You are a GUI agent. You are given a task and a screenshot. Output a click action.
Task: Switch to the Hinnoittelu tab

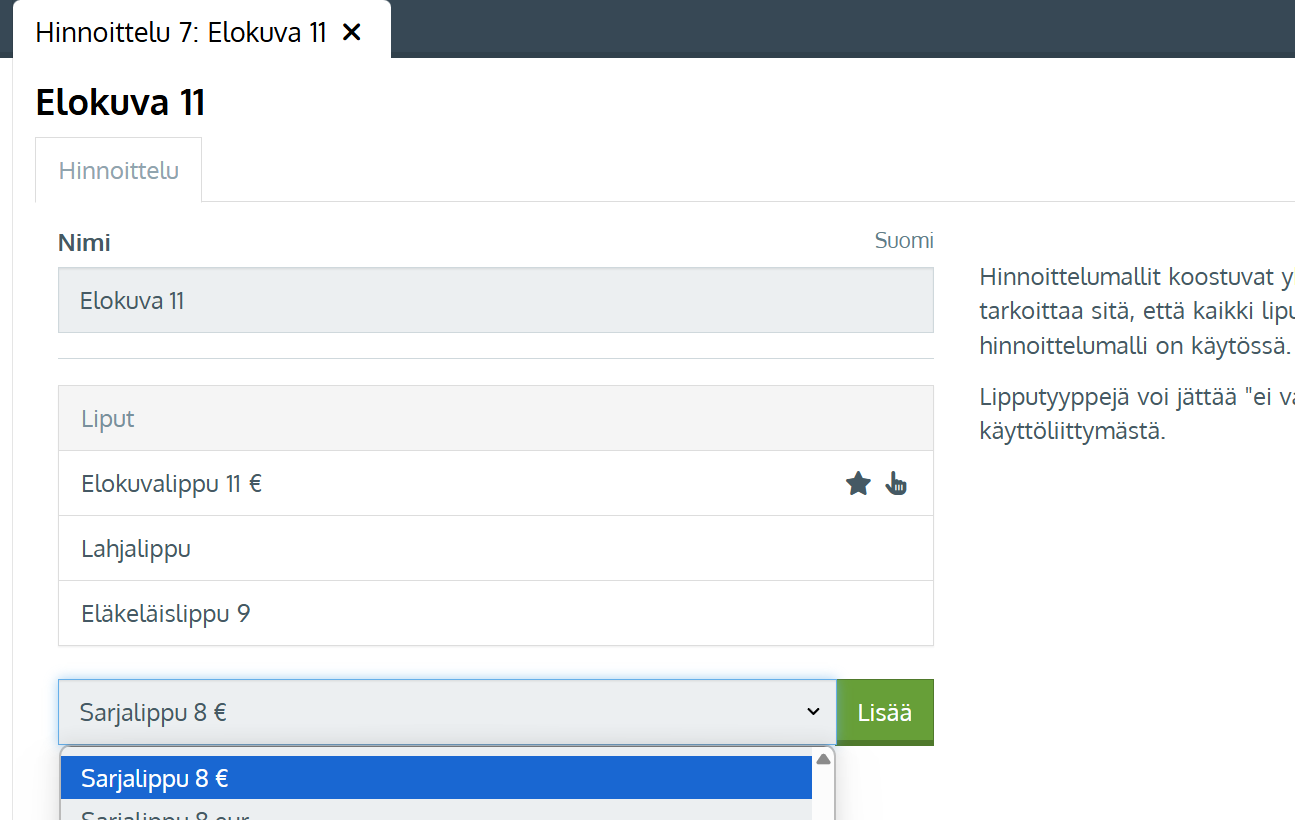click(119, 170)
